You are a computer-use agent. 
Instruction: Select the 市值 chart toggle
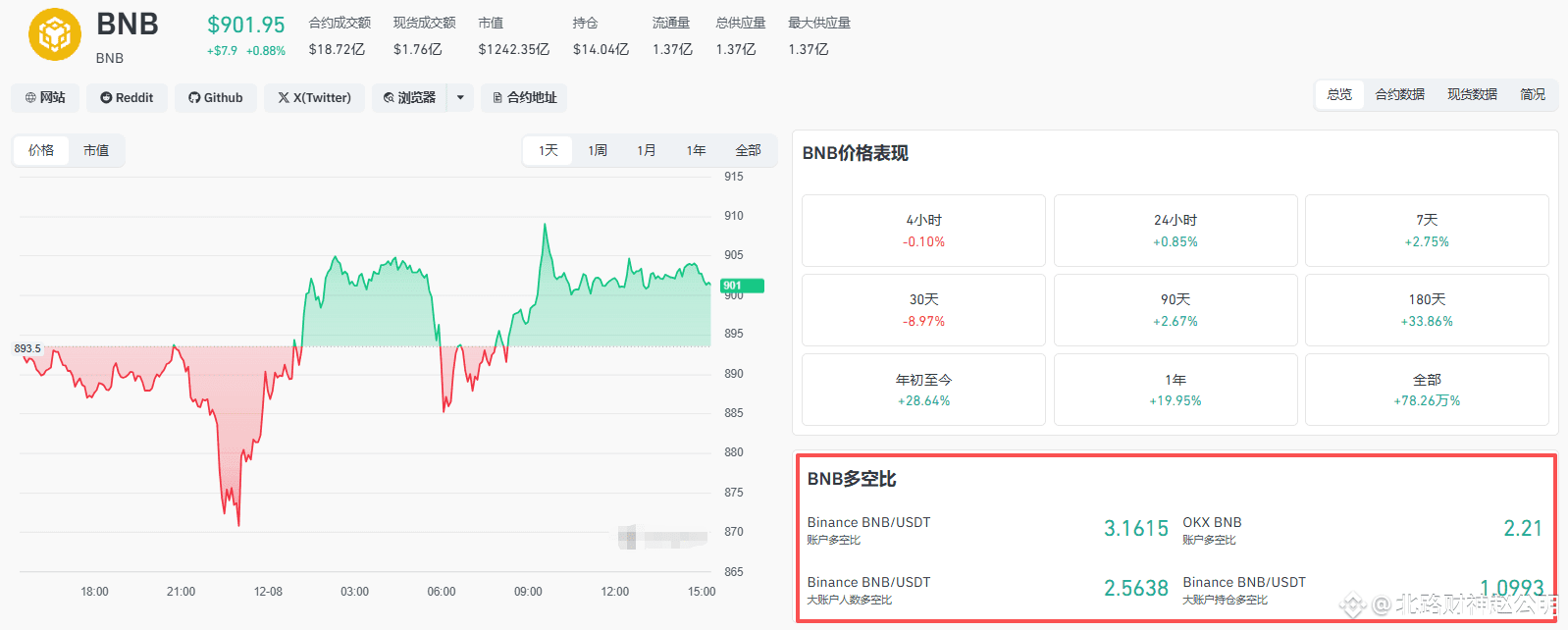pyautogui.click(x=96, y=150)
